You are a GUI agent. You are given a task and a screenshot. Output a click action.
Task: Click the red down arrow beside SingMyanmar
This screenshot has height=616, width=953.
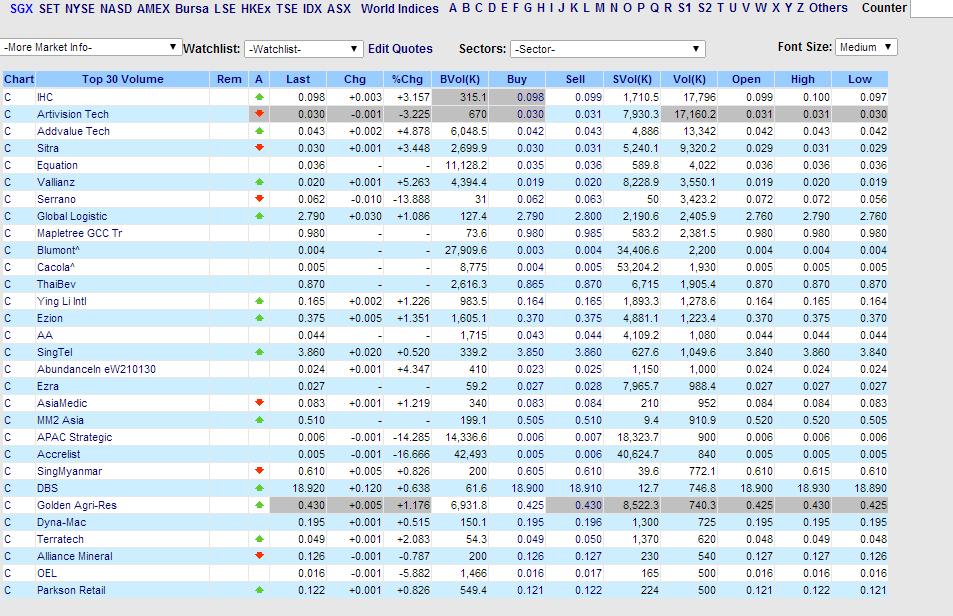(259, 471)
